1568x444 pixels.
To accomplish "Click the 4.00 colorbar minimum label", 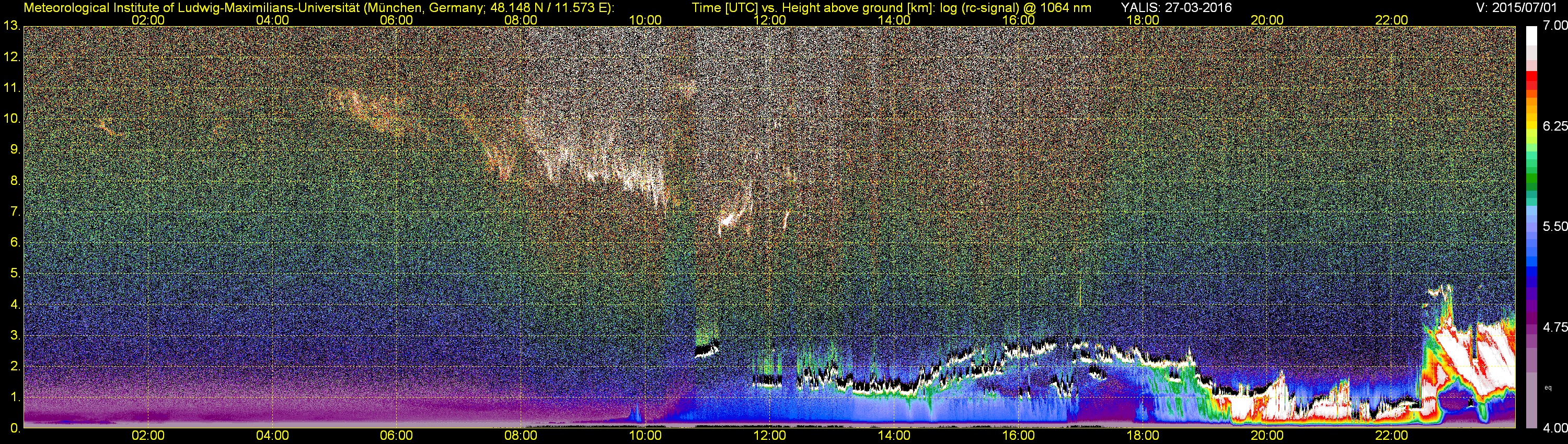I will tap(1554, 428).
